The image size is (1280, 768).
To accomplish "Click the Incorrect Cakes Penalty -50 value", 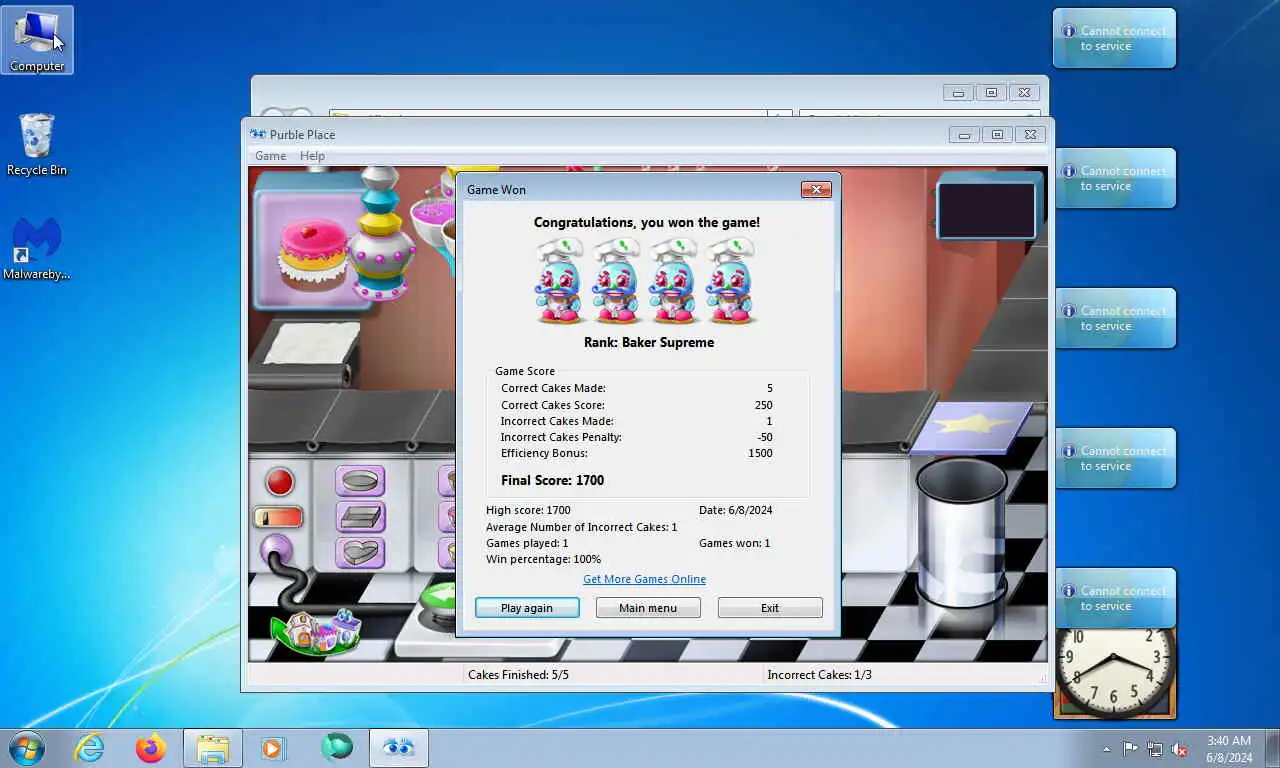I will (x=764, y=437).
